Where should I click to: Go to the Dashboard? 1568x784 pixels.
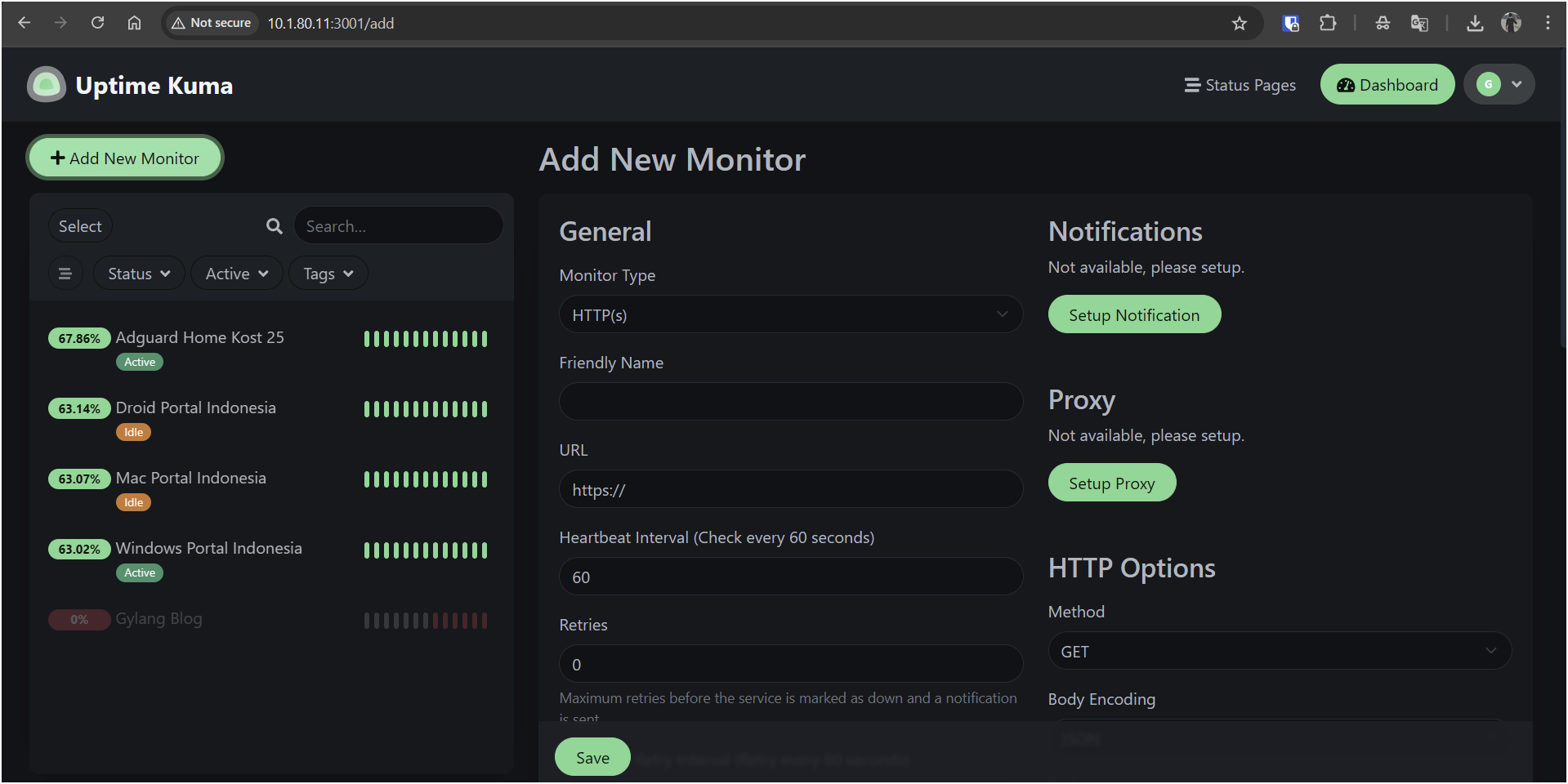click(x=1387, y=85)
